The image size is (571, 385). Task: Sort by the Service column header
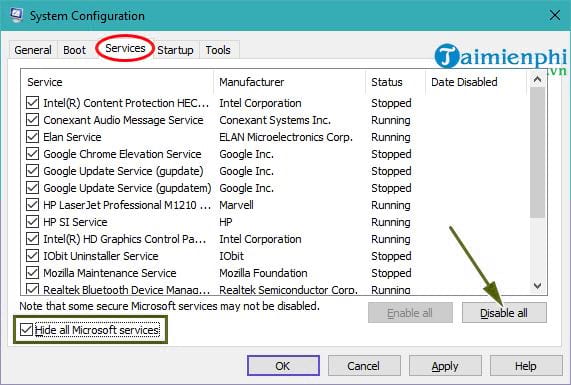coord(117,82)
